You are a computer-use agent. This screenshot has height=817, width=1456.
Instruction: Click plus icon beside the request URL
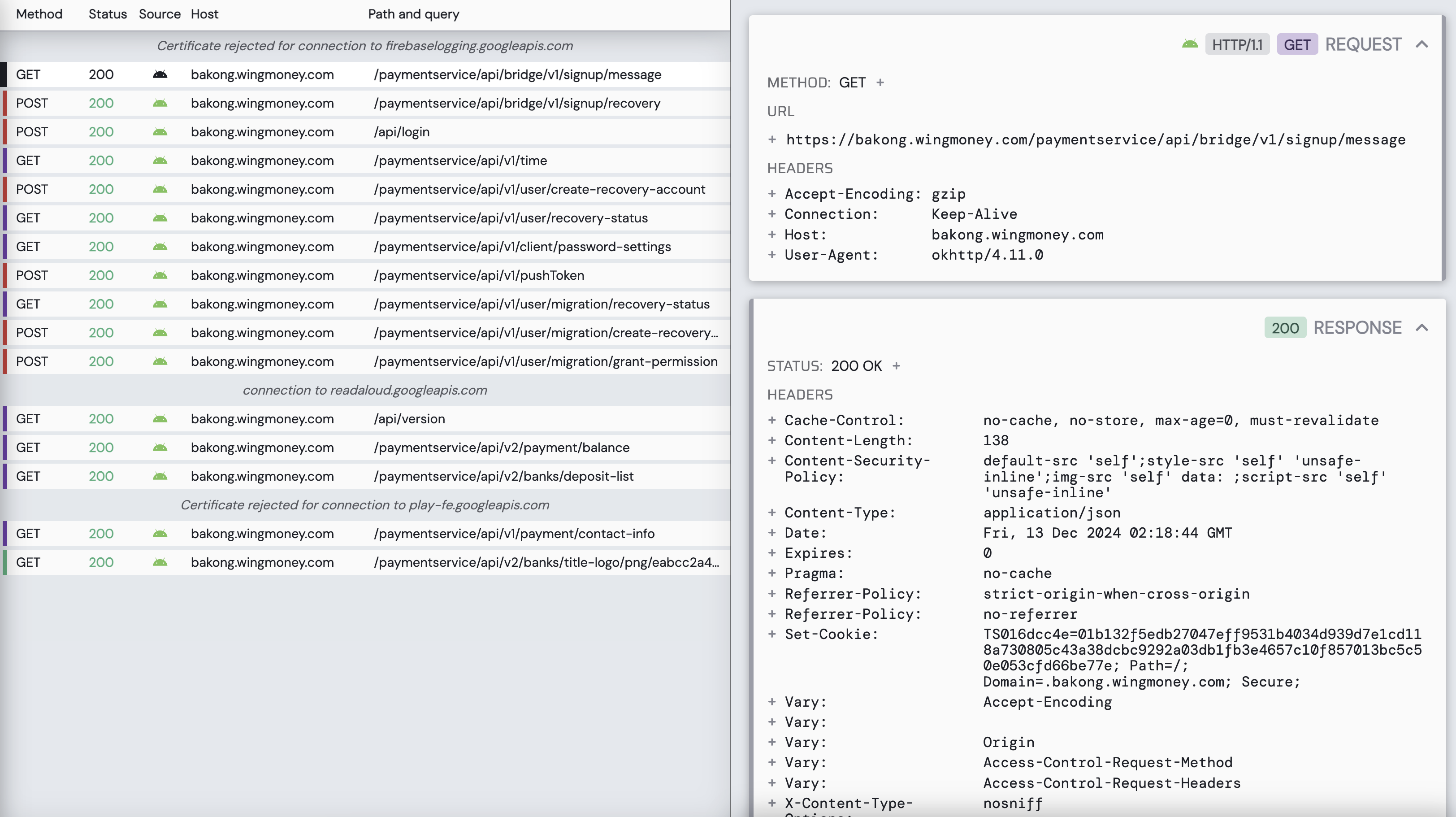(772, 139)
